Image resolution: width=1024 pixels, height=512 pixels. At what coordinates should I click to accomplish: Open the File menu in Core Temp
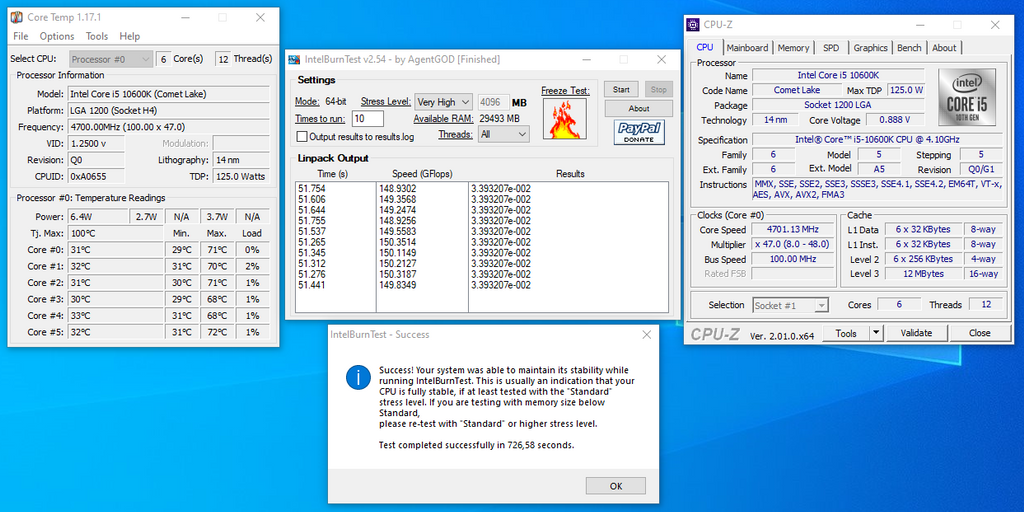tap(21, 37)
